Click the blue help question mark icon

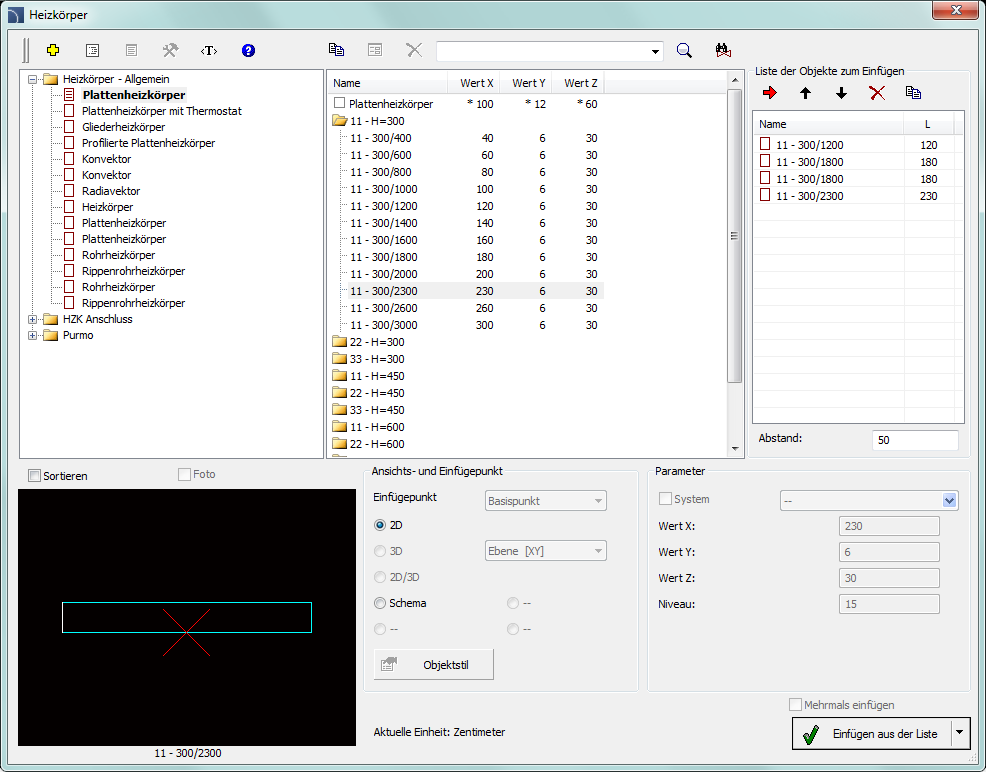click(x=249, y=50)
